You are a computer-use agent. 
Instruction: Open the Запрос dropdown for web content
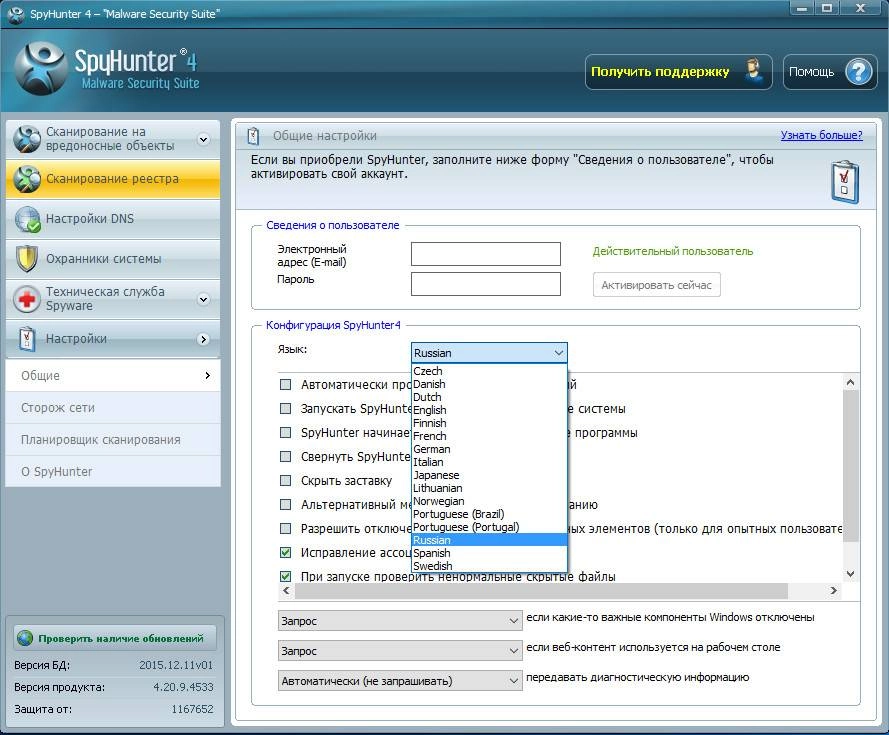click(x=400, y=651)
